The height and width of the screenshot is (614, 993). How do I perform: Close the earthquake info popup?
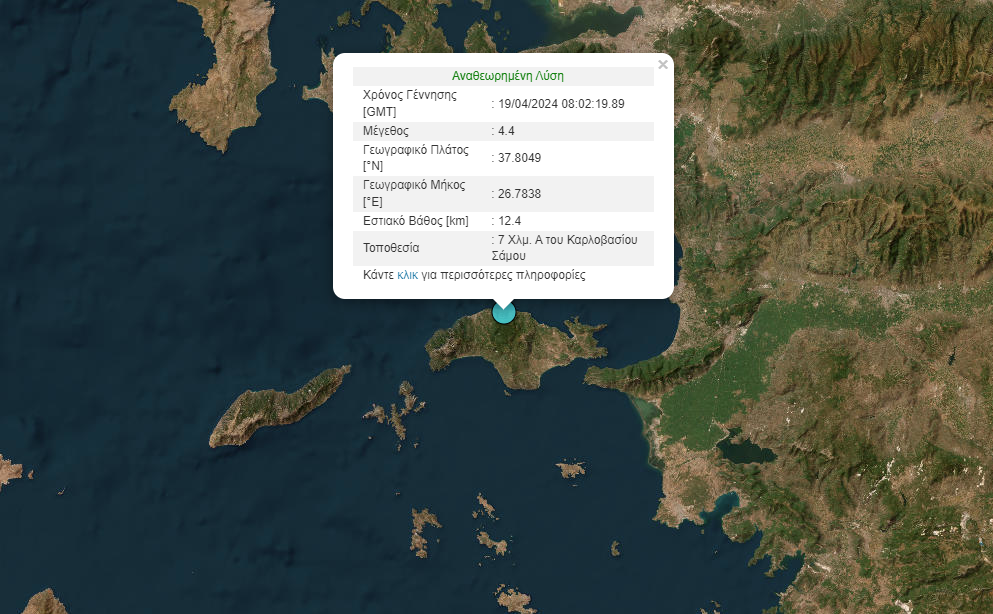coord(662,65)
